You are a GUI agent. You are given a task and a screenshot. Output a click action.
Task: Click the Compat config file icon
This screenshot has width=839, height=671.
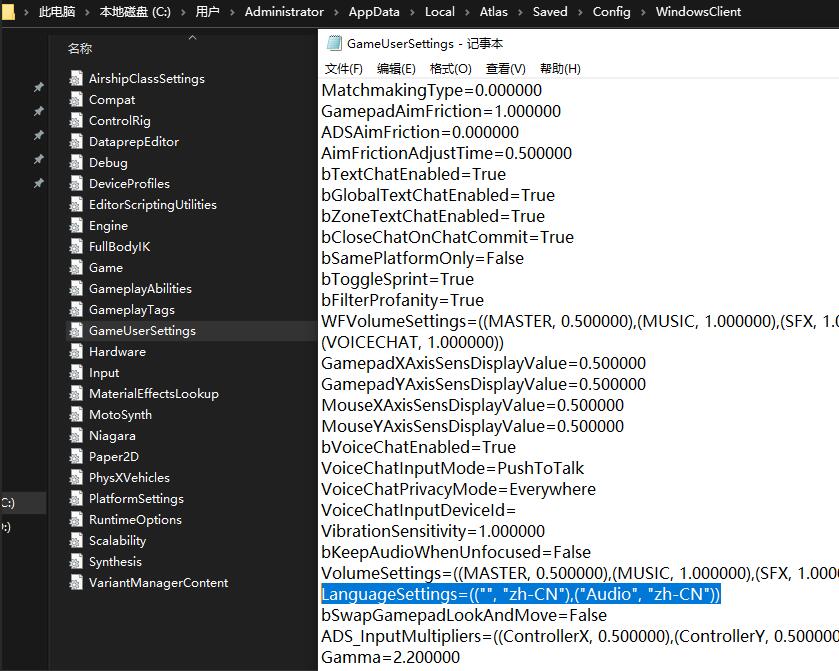coord(76,100)
